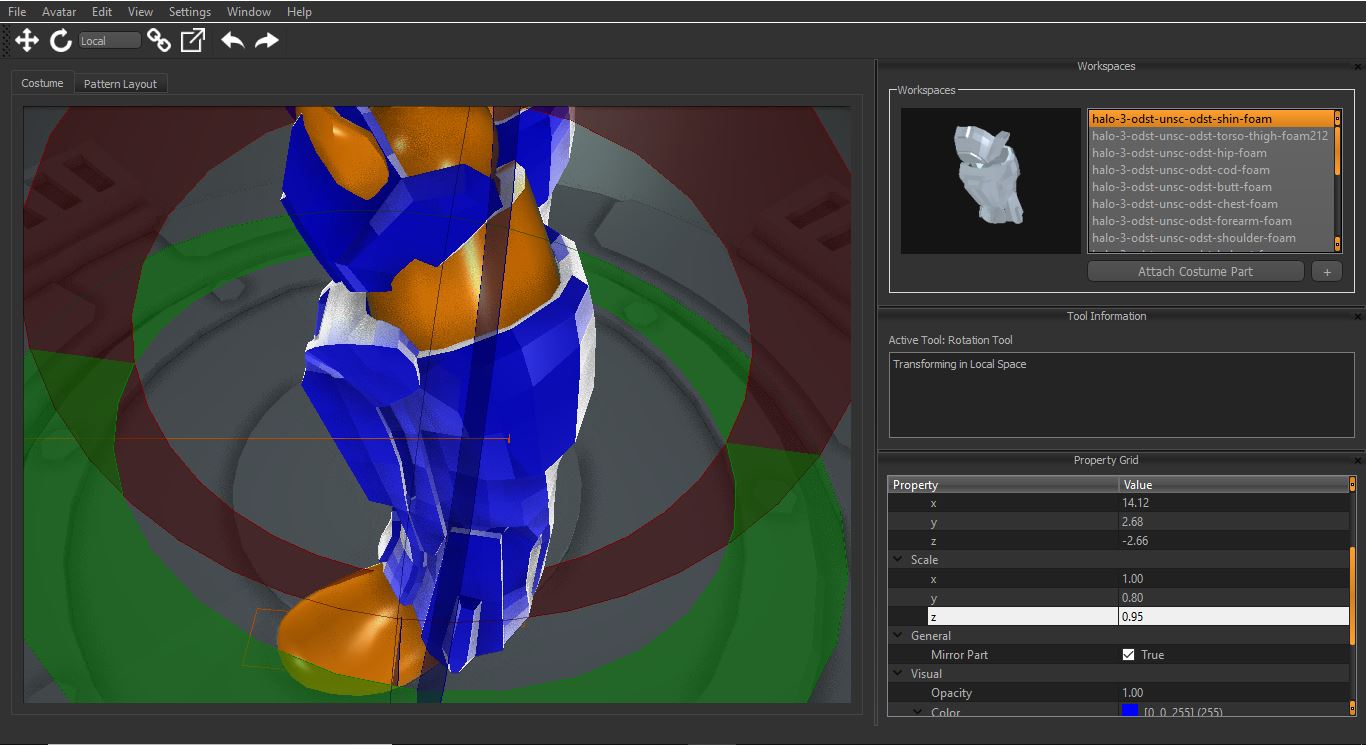Select halo-3-odst-unsc-odst-shoulder-foam workspace
Viewport: 1366px width, 745px height.
tap(1211, 237)
